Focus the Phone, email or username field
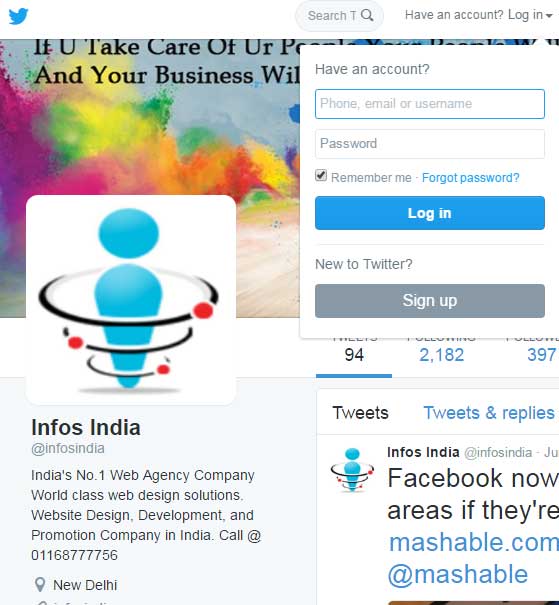Viewport: 559px width, 605px height. tap(430, 104)
